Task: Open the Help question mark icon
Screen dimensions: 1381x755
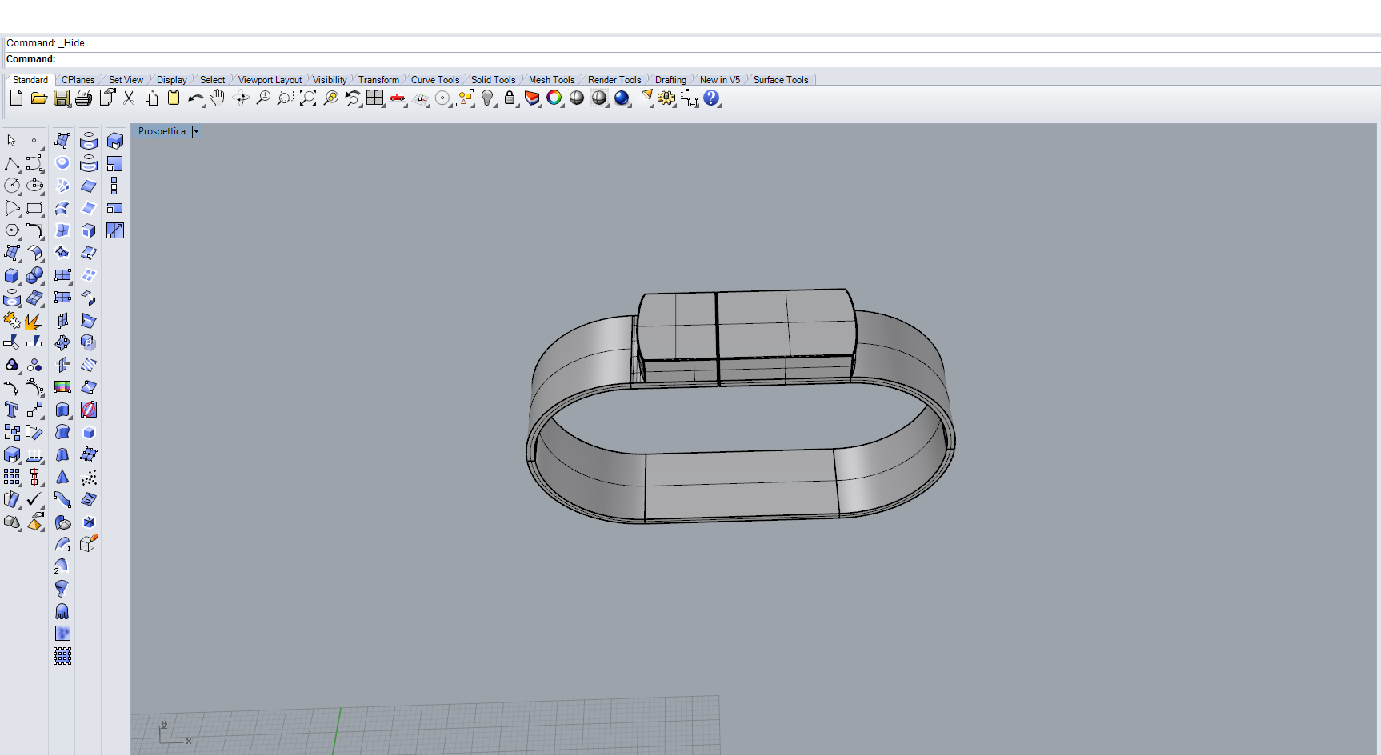Action: click(x=711, y=98)
